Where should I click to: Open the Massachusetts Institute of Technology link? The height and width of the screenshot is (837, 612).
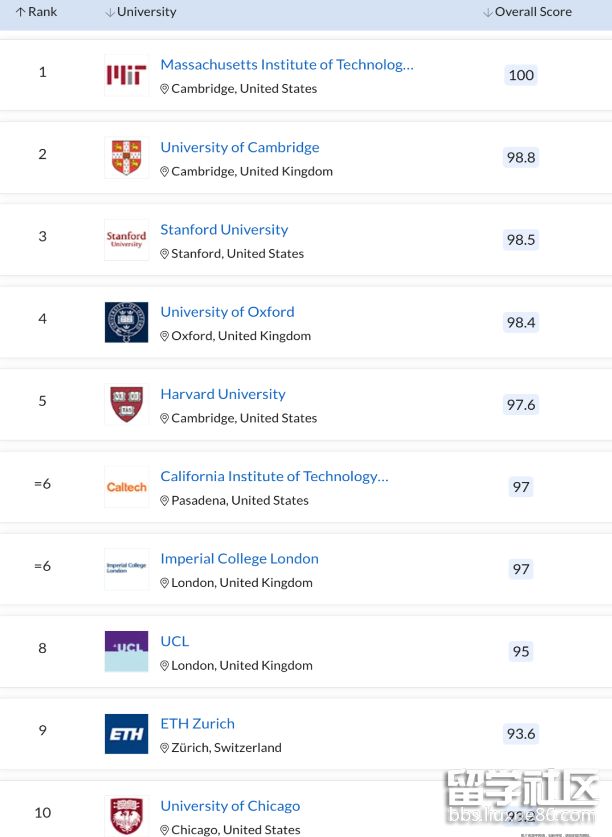286,65
